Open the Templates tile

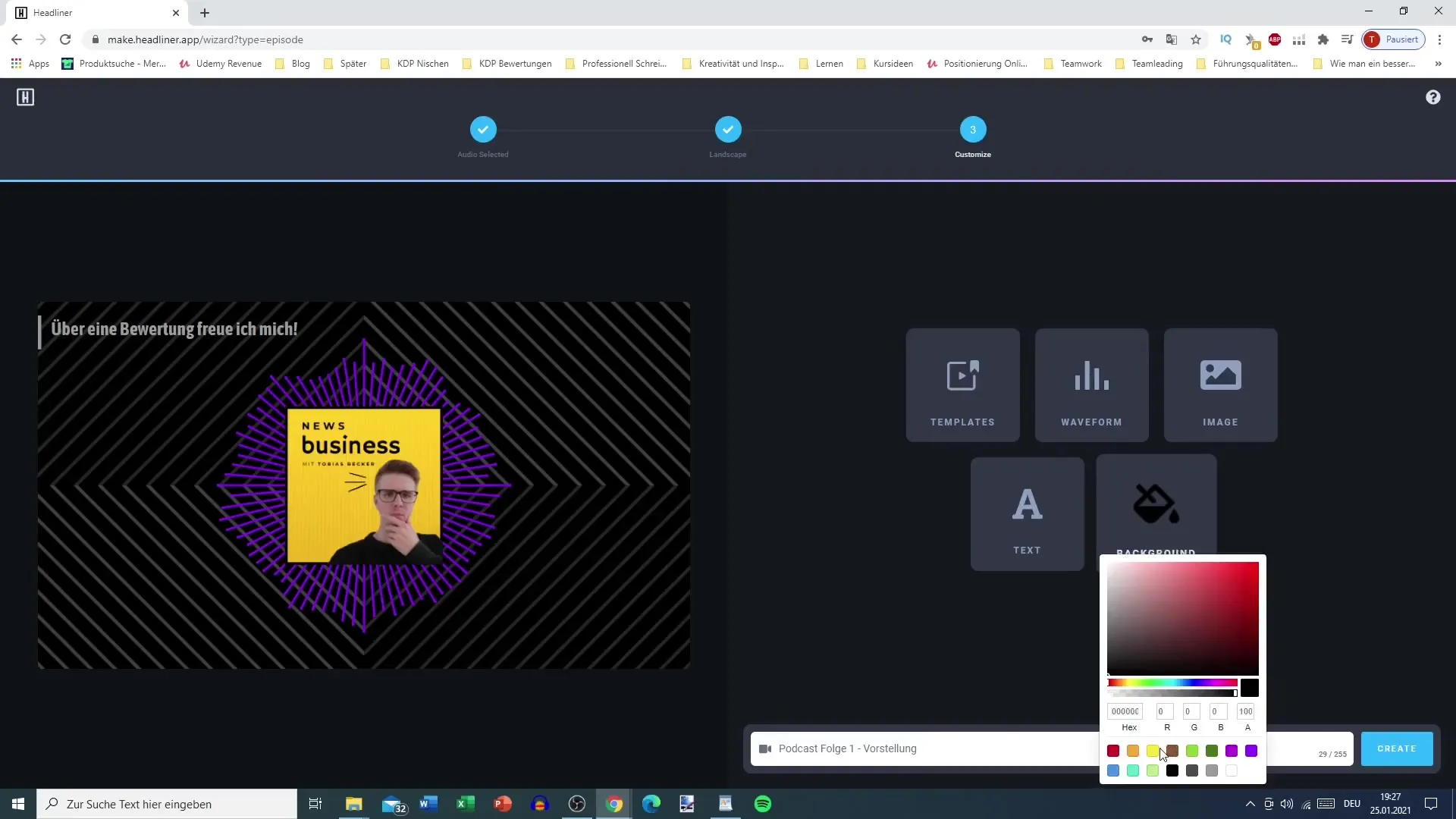[962, 384]
